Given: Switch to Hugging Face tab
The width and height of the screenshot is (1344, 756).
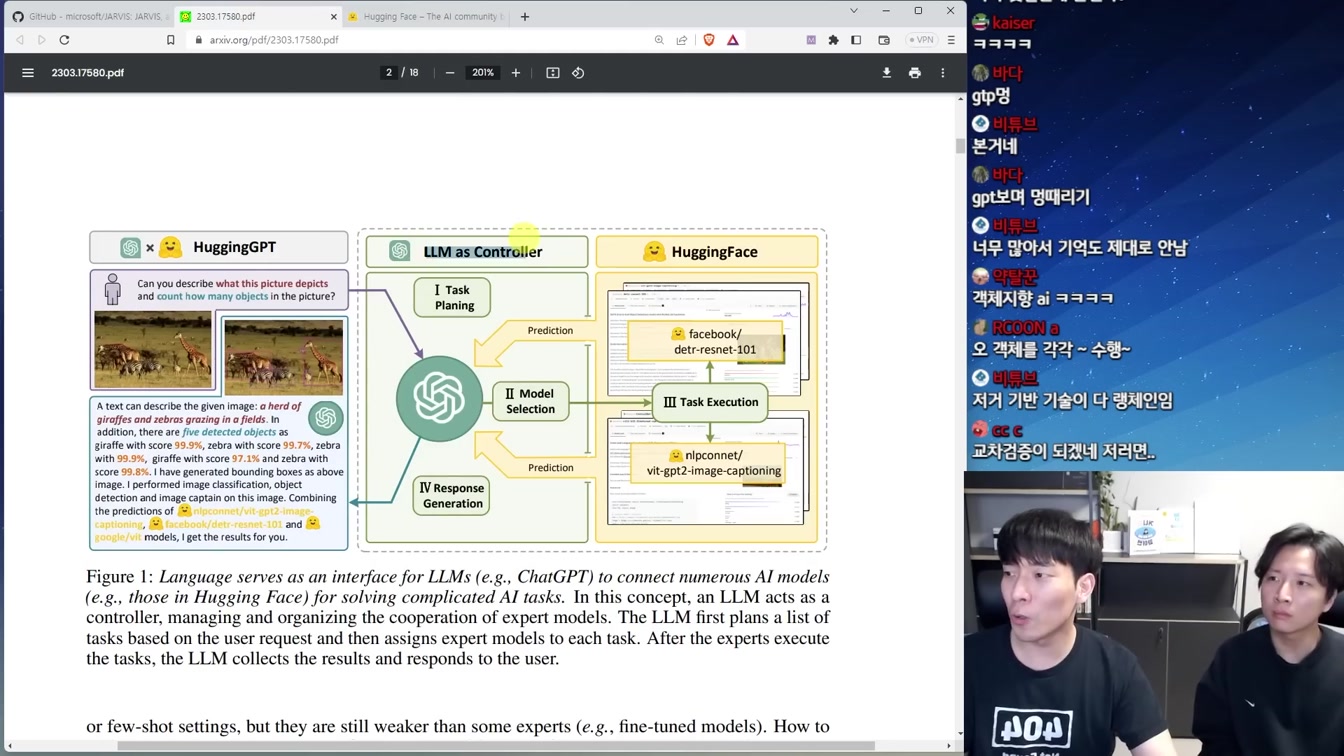Looking at the screenshot, I should pyautogui.click(x=426, y=17).
